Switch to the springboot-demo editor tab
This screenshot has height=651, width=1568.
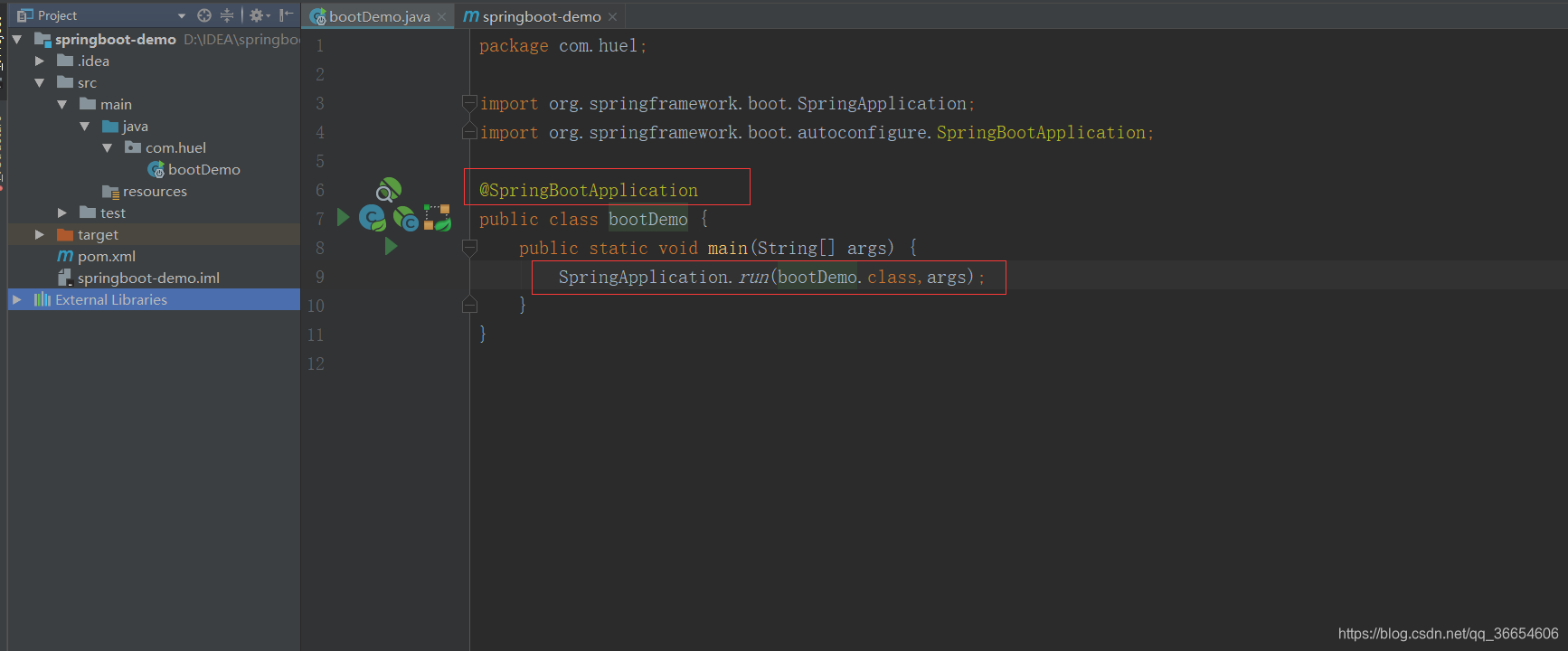click(x=541, y=16)
